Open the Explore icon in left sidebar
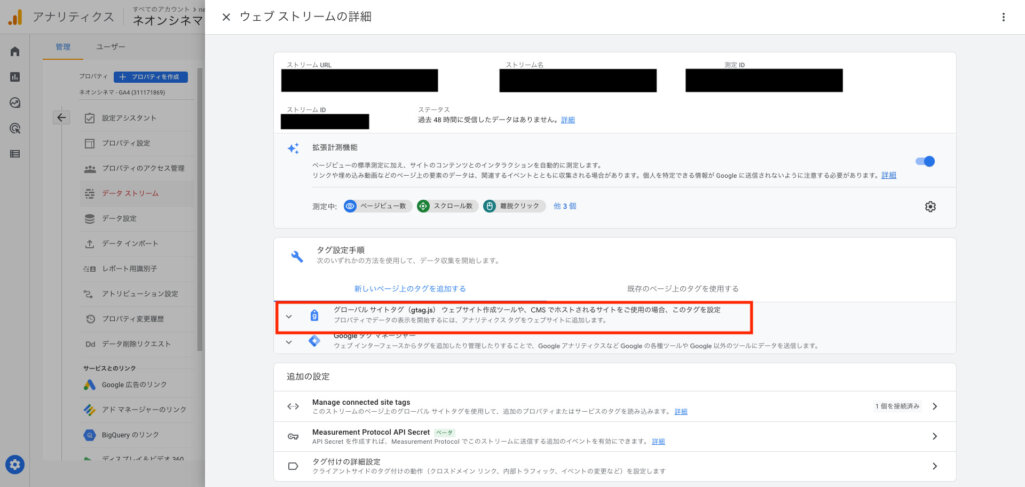 tap(14, 103)
